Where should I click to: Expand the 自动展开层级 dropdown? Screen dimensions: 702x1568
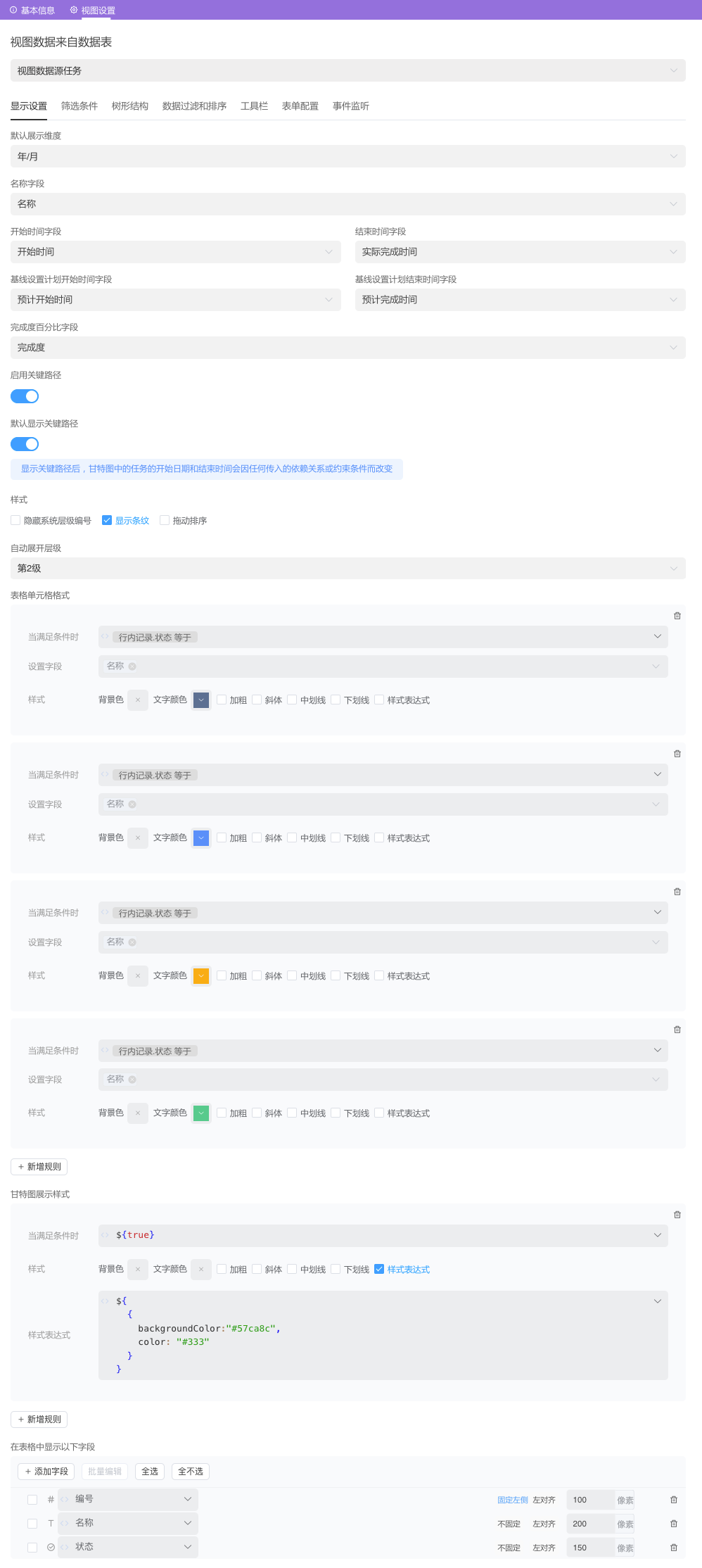pos(347,568)
